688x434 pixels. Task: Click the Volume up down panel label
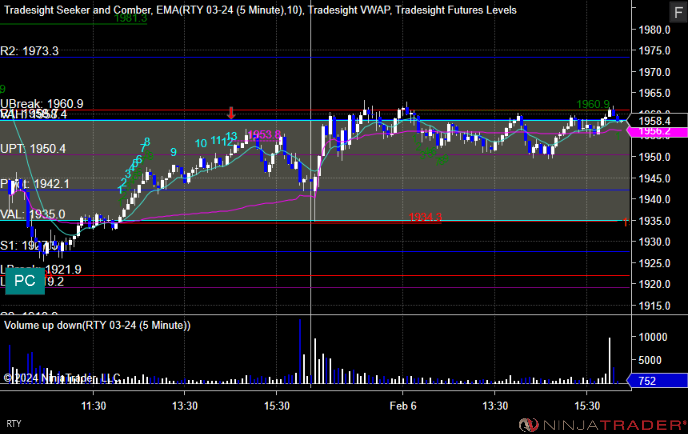(x=97, y=325)
